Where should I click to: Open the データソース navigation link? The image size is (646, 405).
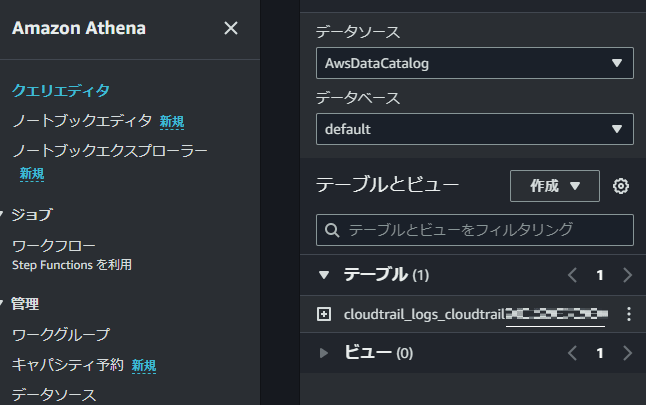(x=54, y=395)
